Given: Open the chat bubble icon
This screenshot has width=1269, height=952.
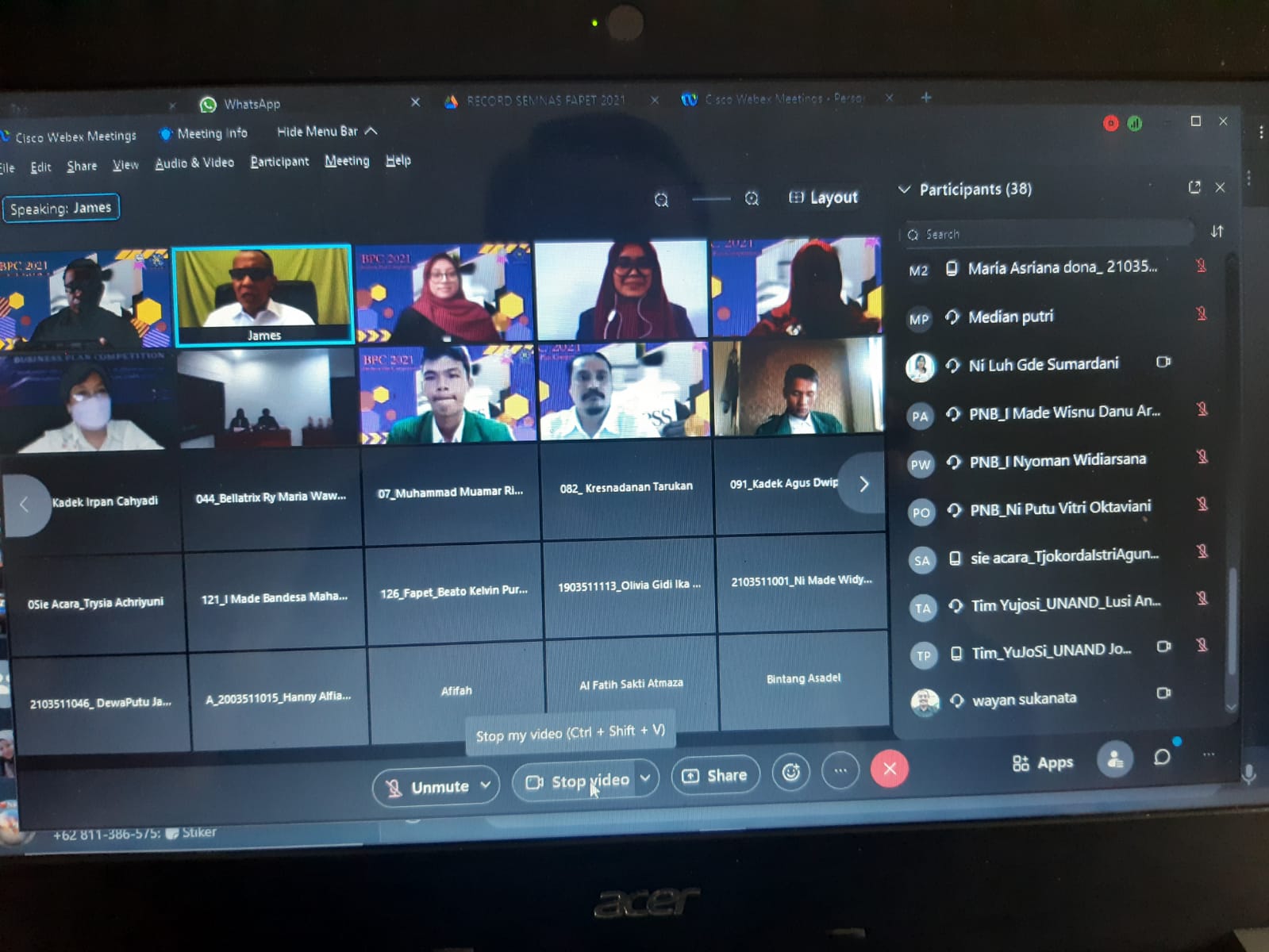Looking at the screenshot, I should point(1162,757).
